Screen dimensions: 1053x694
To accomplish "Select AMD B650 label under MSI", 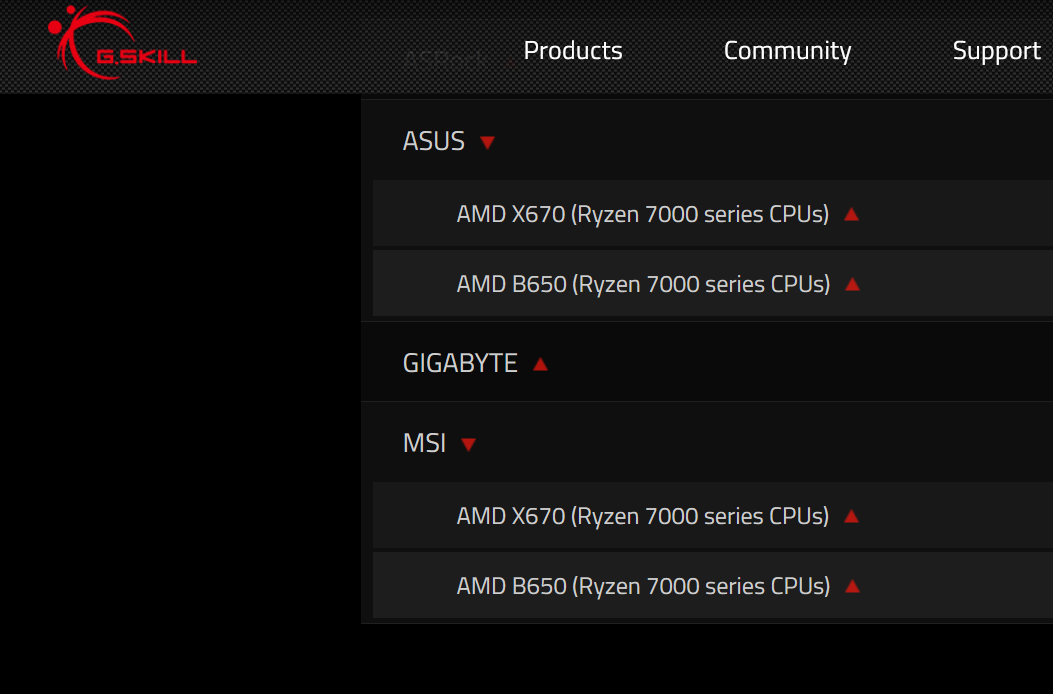I will [643, 586].
